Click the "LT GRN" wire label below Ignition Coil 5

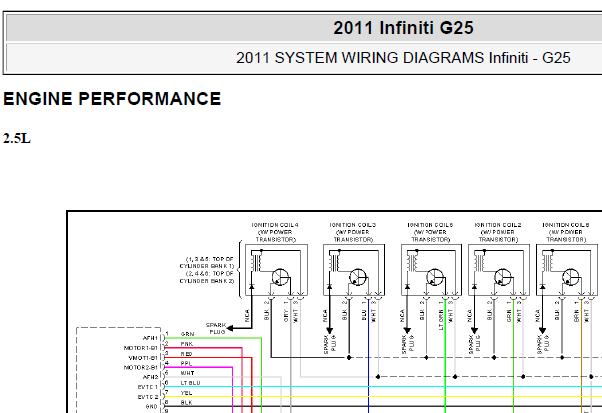pyautogui.click(x=441, y=319)
